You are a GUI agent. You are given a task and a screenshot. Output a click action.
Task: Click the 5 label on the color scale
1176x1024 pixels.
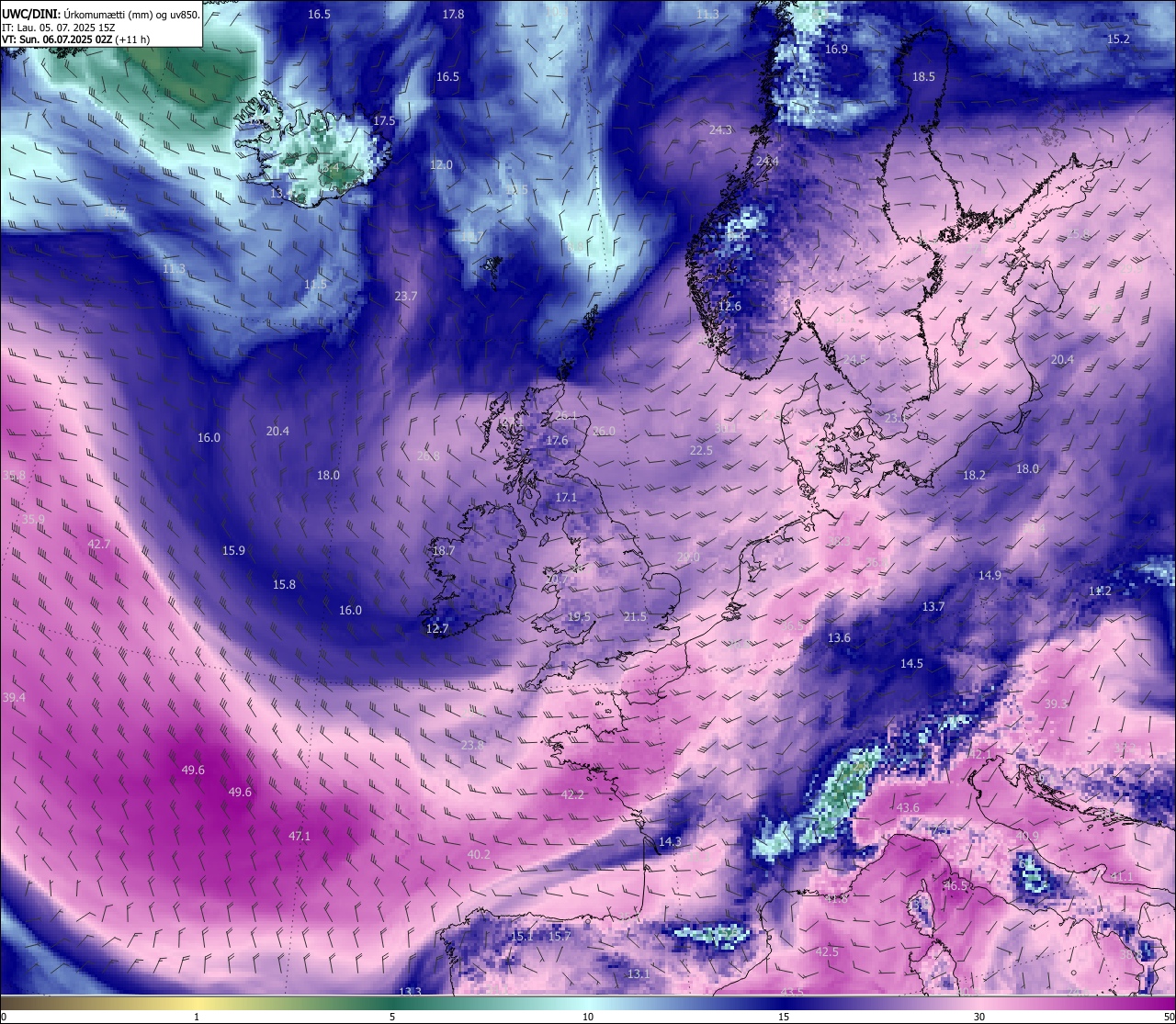[392, 1017]
